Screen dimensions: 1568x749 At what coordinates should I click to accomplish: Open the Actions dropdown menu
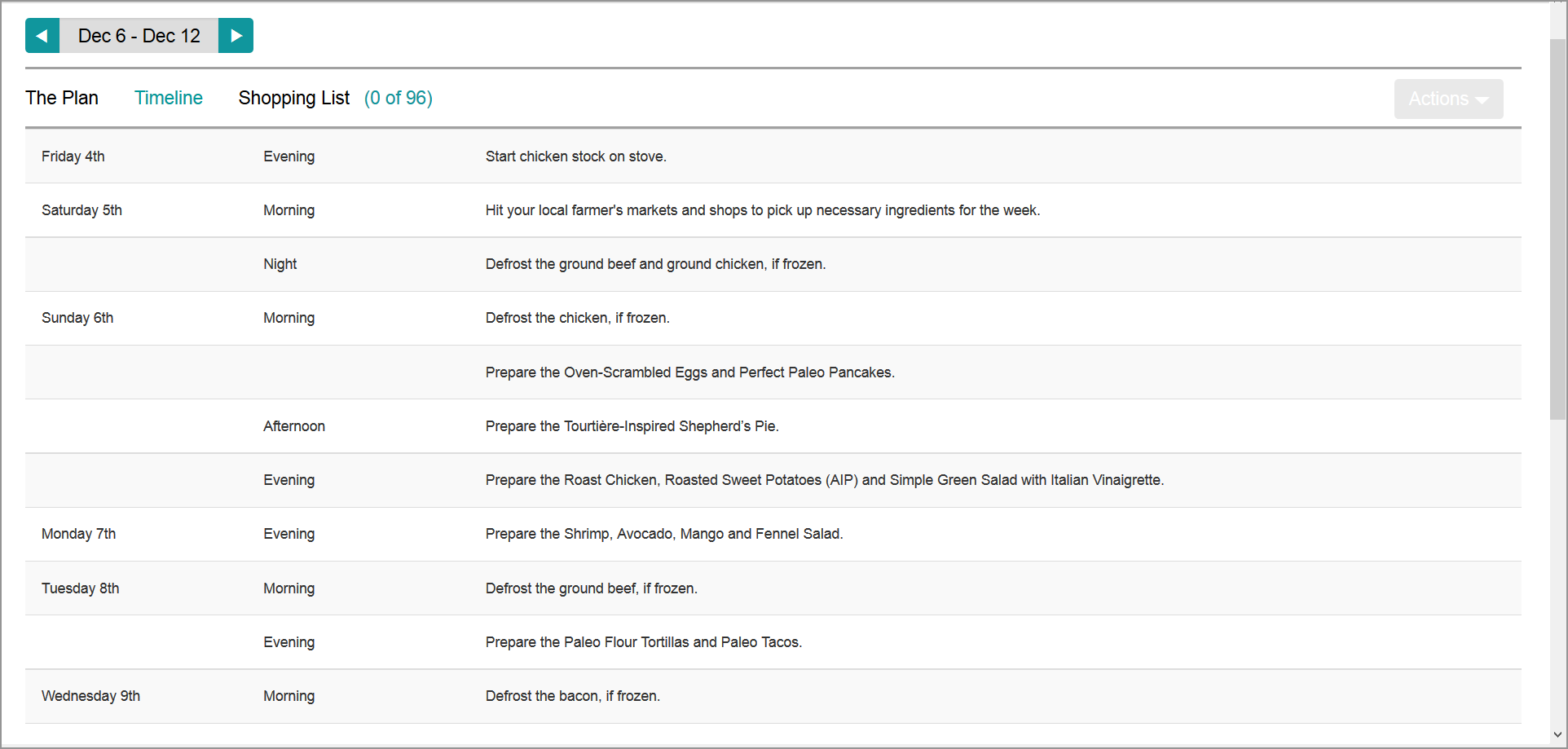click(1448, 99)
